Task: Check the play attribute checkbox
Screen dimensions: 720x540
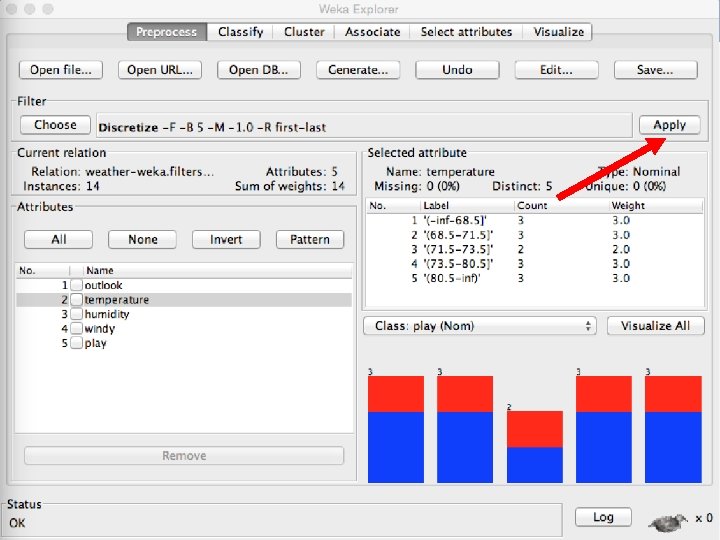Action: (x=77, y=343)
